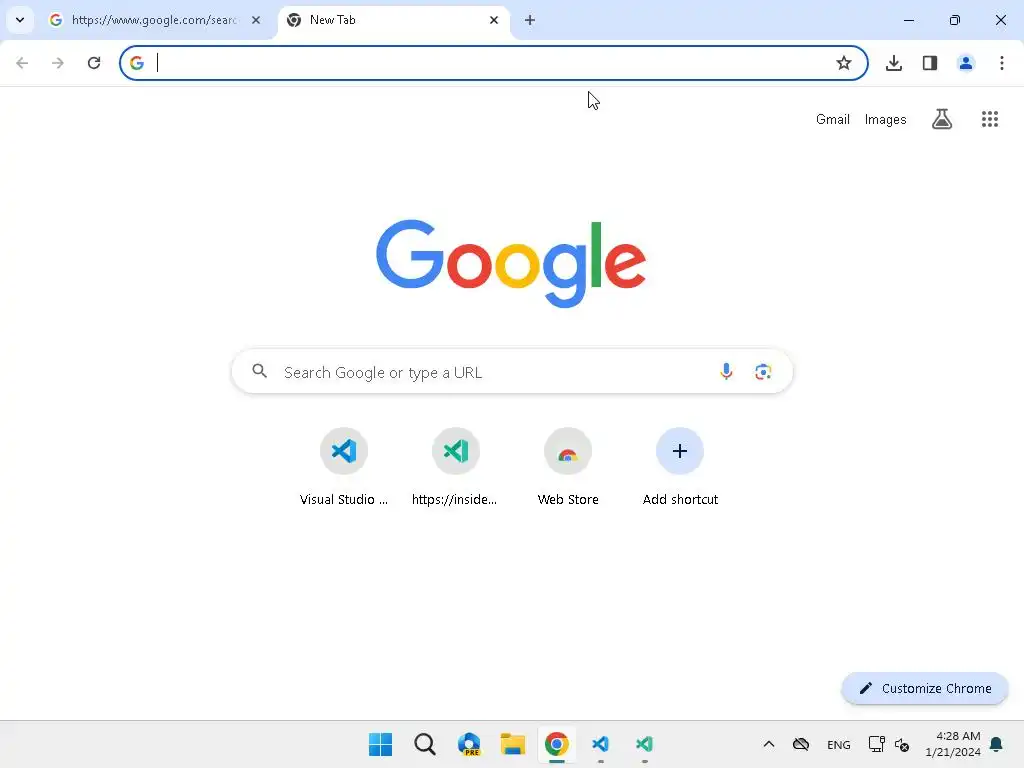Image resolution: width=1024 pixels, height=768 pixels.
Task: Click the Google icon in the address bar
Action: [136, 63]
